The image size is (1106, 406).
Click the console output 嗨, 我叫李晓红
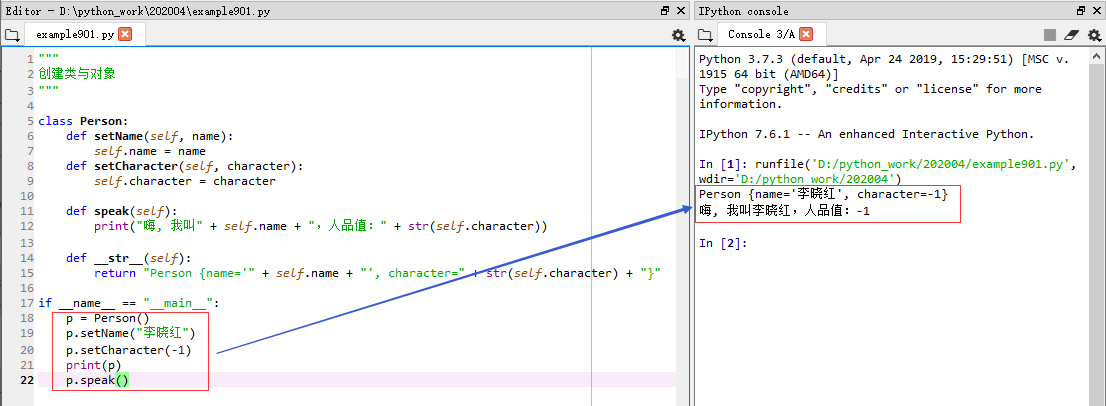(784, 210)
